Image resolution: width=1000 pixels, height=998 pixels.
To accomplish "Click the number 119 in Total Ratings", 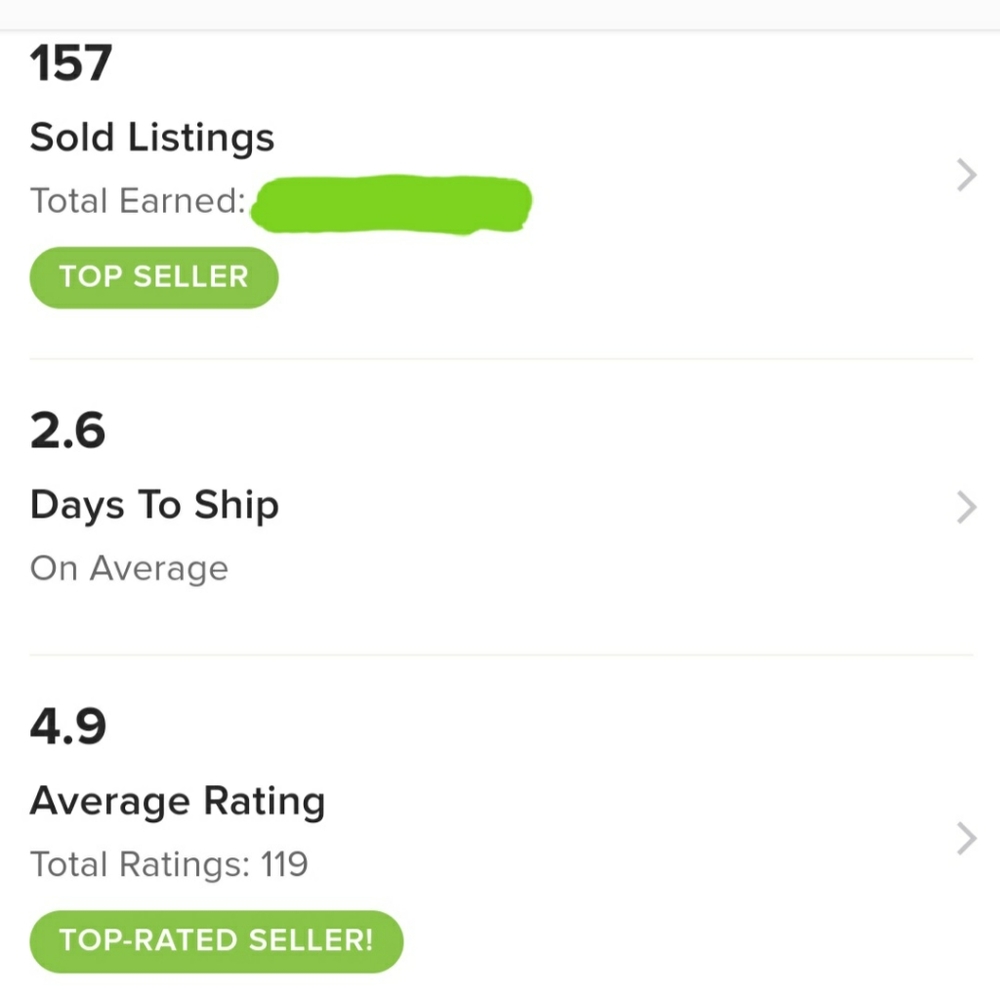I will click(x=284, y=863).
